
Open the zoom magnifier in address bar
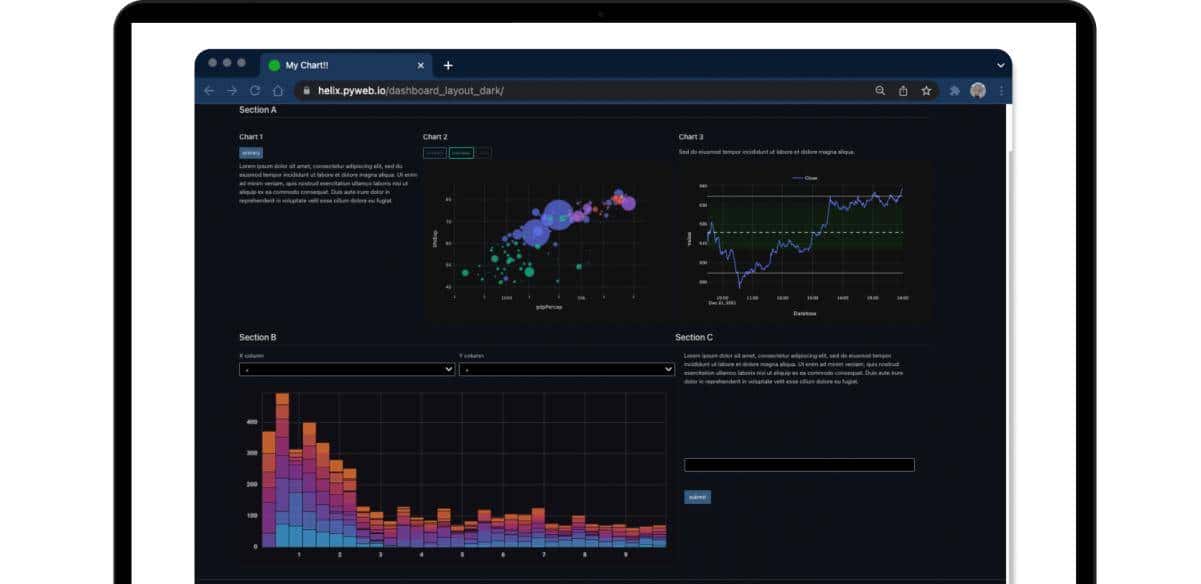880,90
